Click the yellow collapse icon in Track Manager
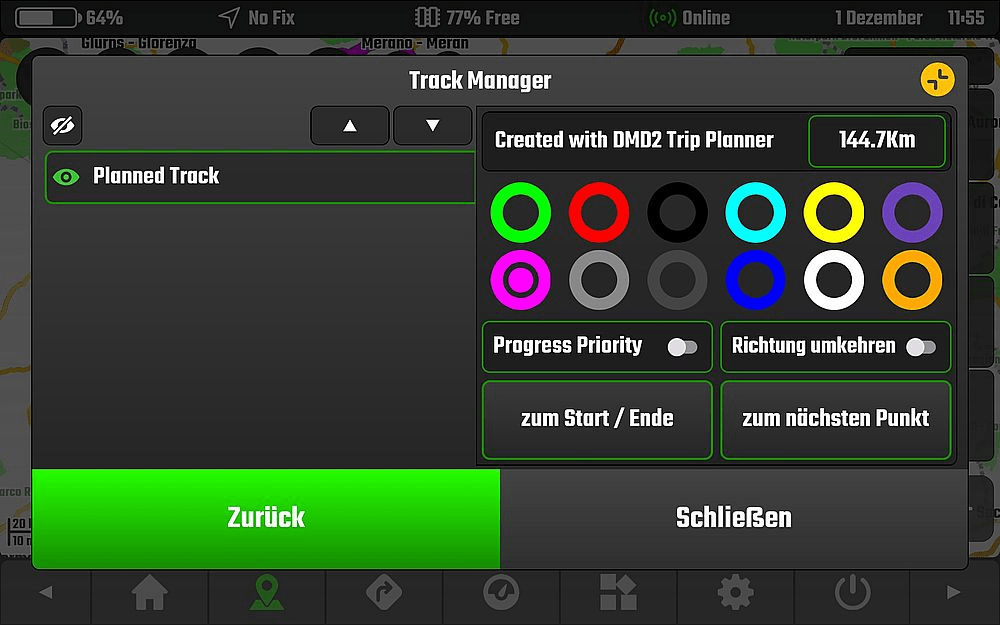 [937, 80]
